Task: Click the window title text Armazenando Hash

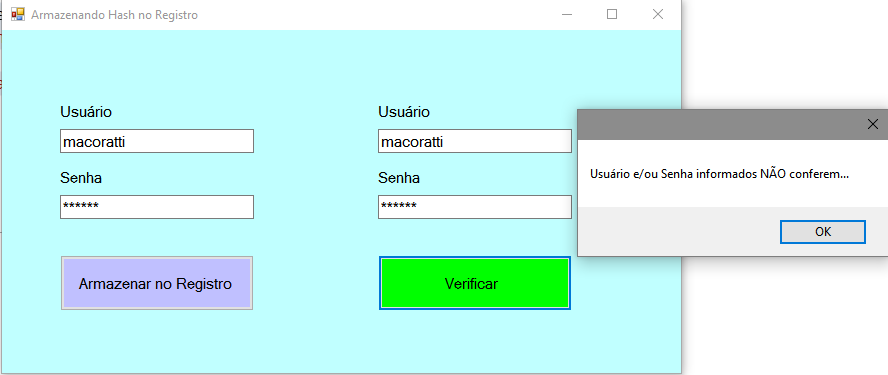Action: 79,15
